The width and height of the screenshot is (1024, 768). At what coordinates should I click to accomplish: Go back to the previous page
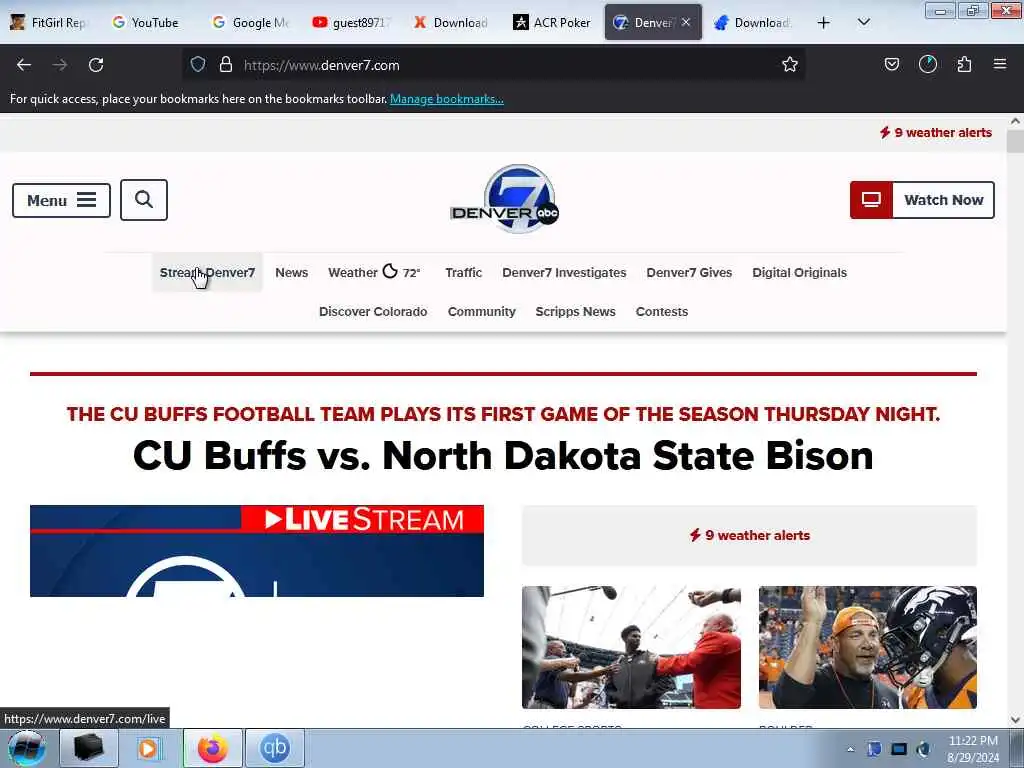24,65
